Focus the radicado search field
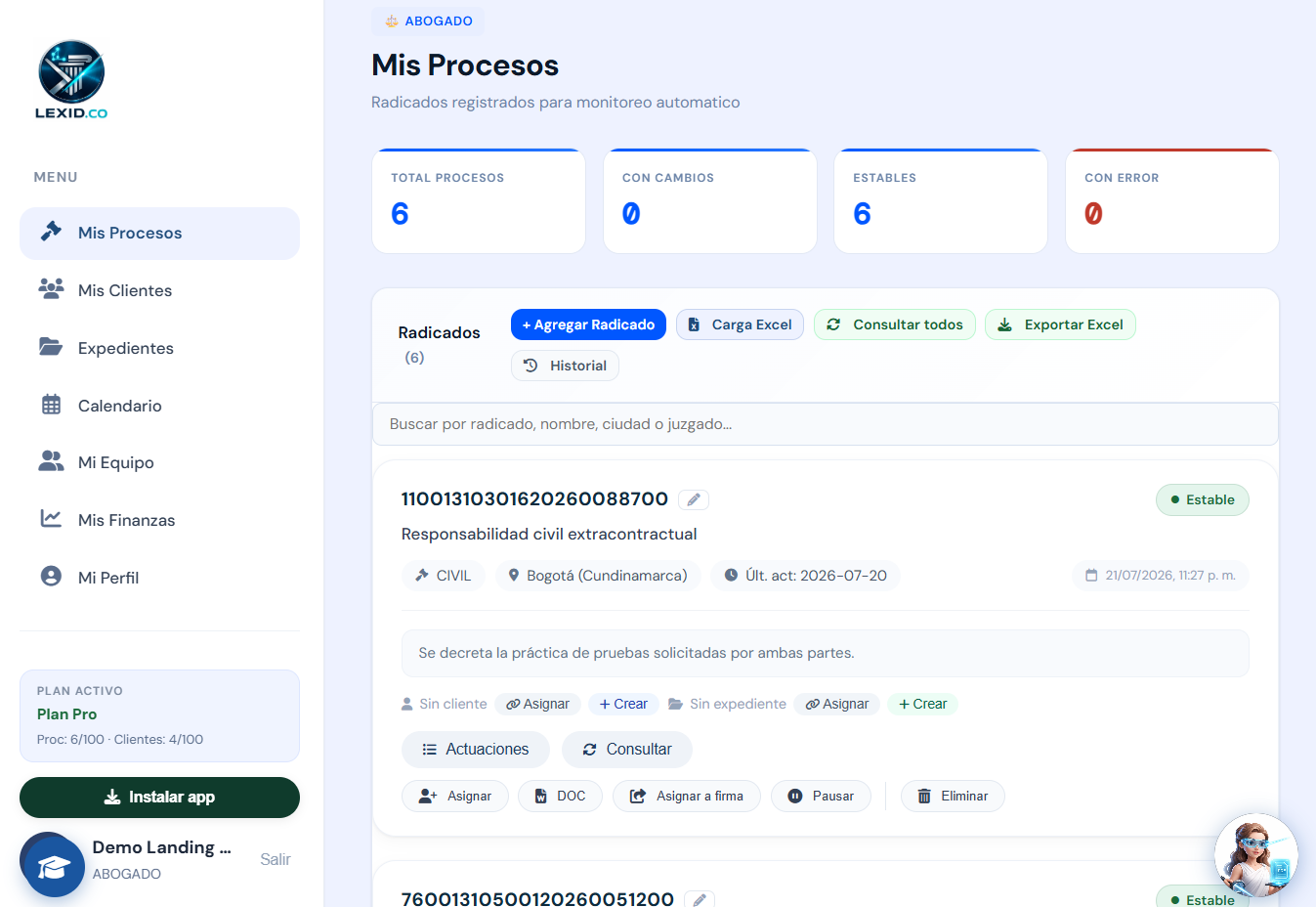Image resolution: width=1316 pixels, height=907 pixels. pyautogui.click(x=826, y=424)
